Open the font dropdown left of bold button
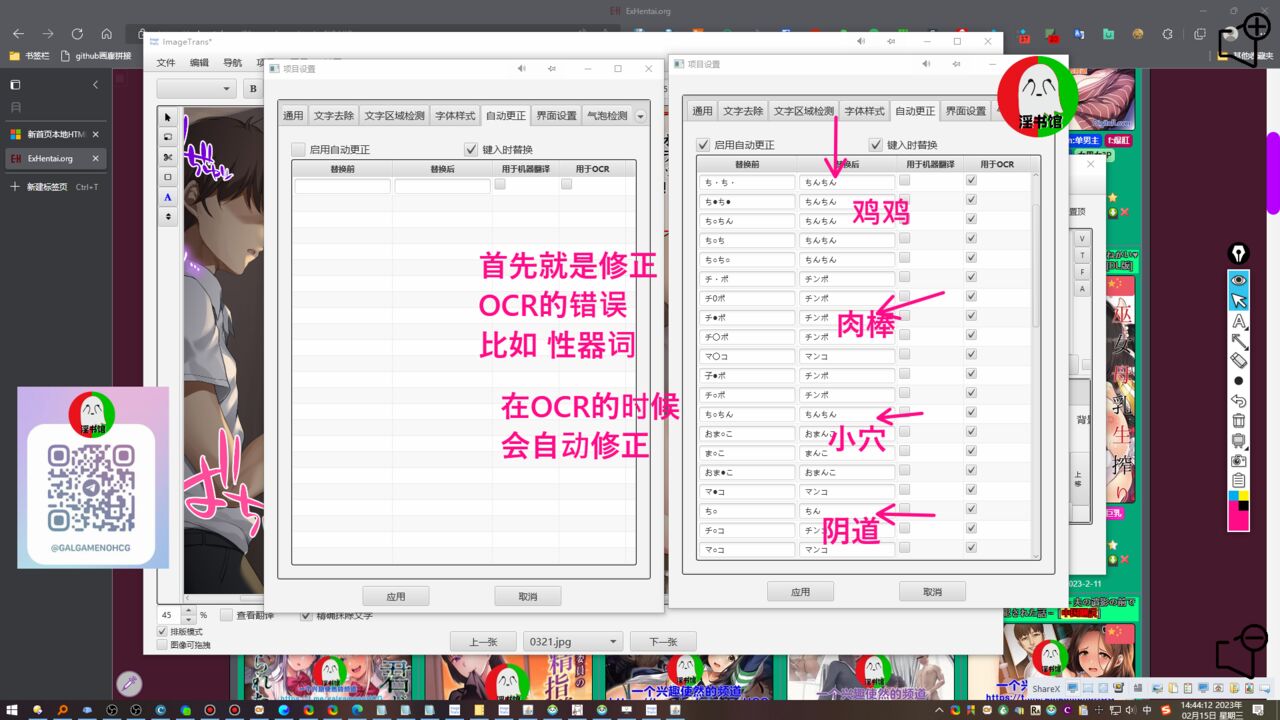 (x=196, y=89)
